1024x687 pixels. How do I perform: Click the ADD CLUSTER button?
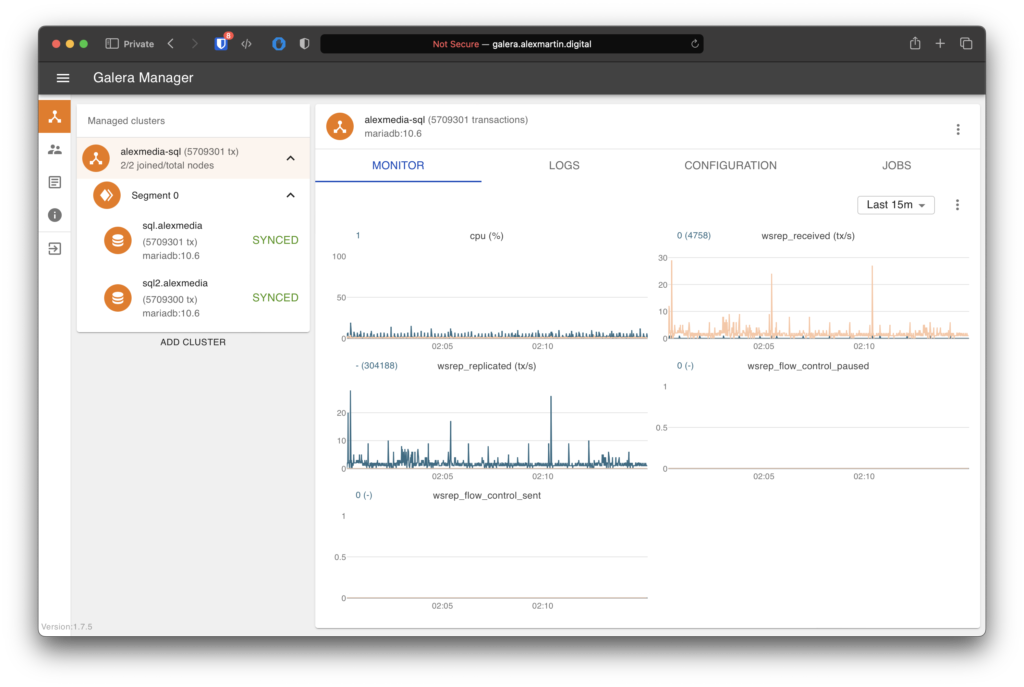(x=193, y=342)
